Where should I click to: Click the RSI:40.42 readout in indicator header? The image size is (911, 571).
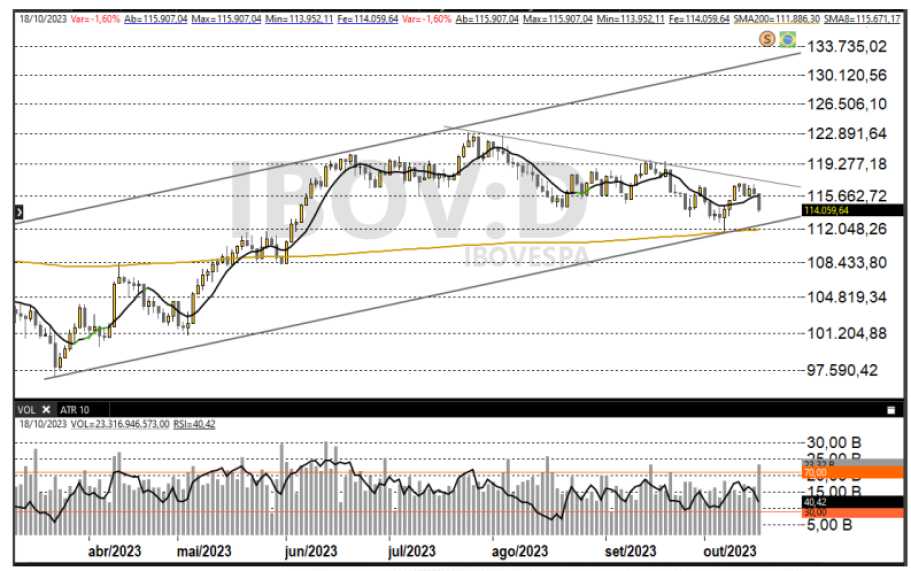[195, 424]
